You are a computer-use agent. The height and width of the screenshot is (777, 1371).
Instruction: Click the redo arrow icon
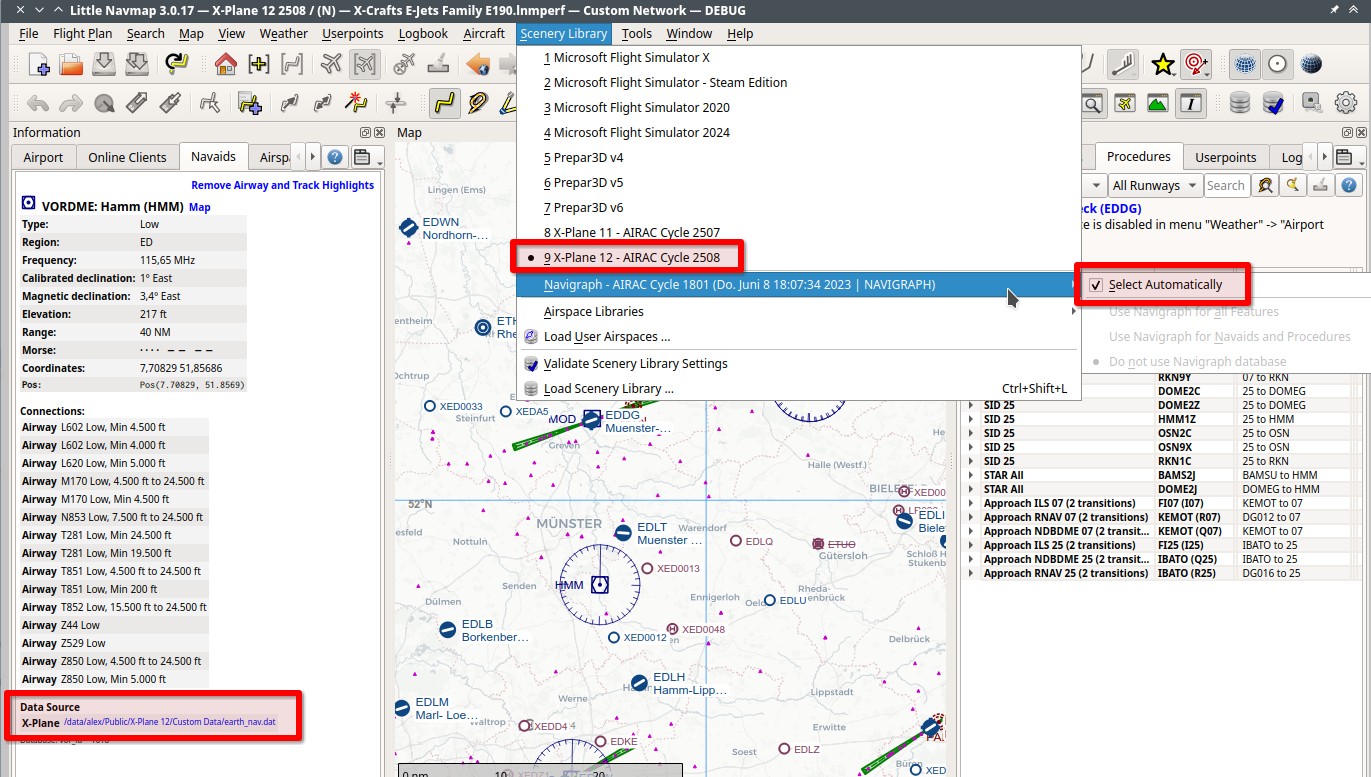tap(71, 103)
